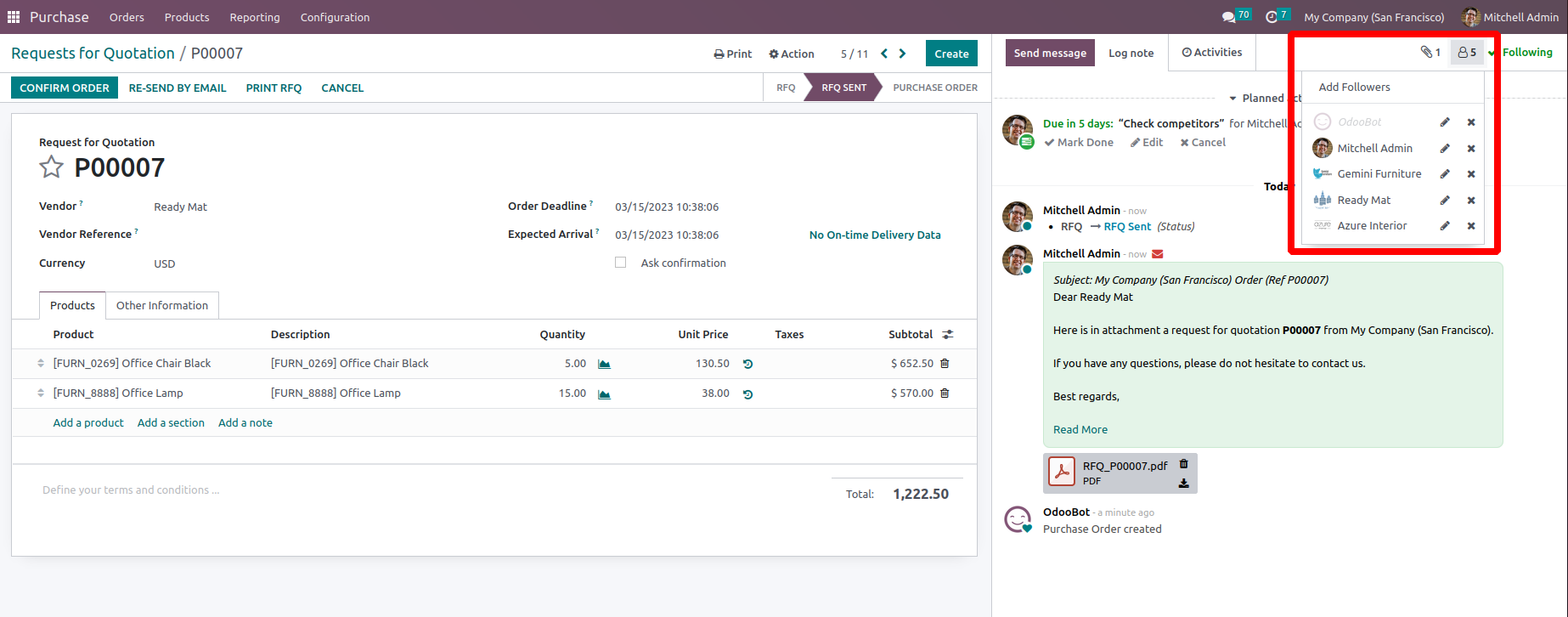Switch company via My Company (San Francisco)
Viewport: 1568px width, 617px height.
(1374, 17)
